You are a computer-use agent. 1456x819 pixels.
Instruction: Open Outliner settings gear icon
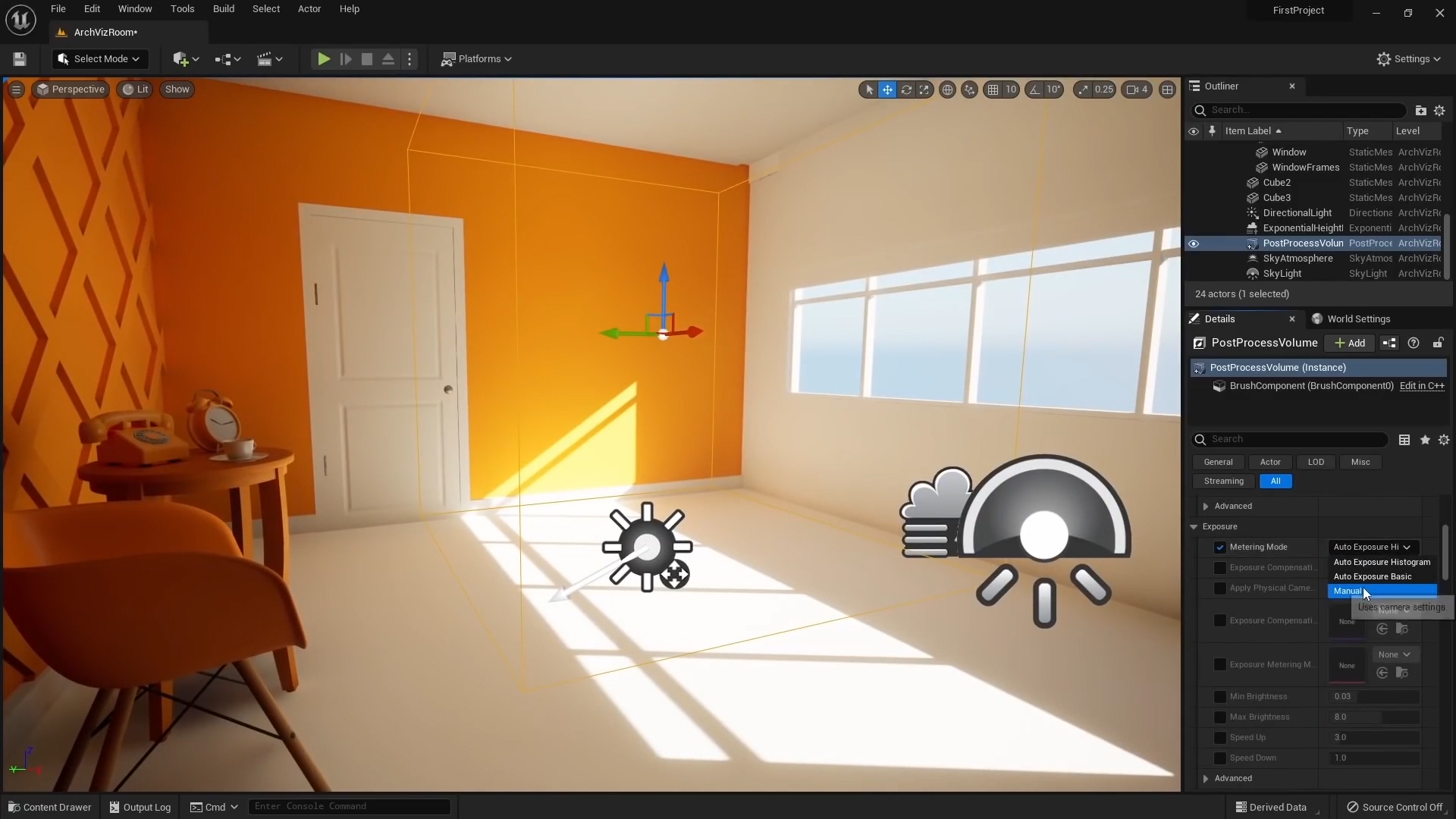tap(1439, 111)
